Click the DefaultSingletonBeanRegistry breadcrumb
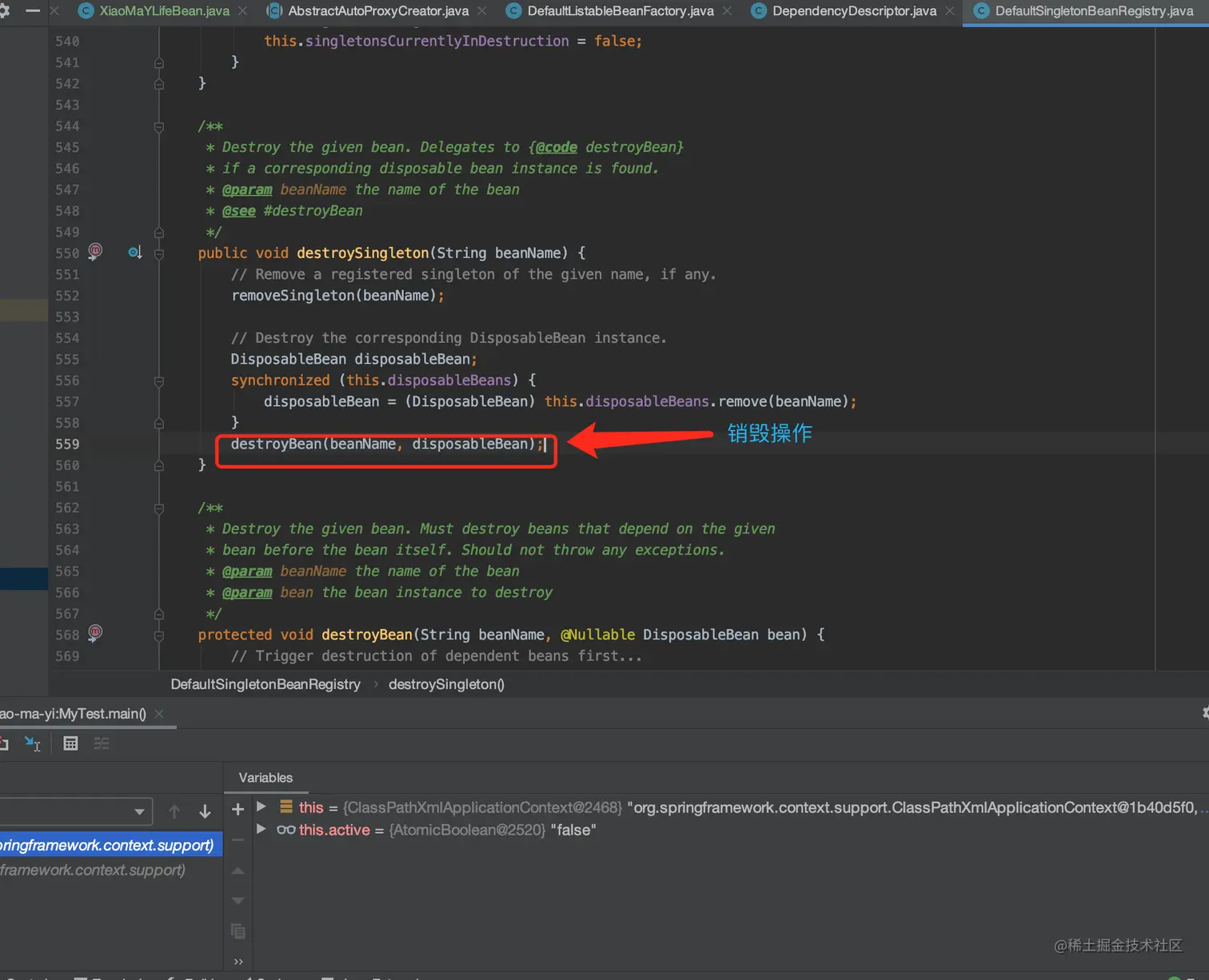Image resolution: width=1209 pixels, height=980 pixels. [265, 684]
